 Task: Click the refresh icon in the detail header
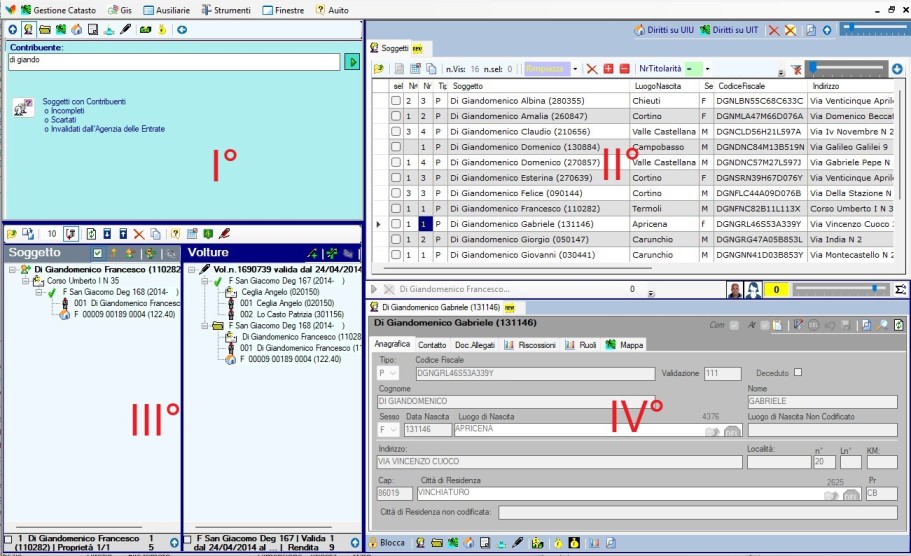pos(898,325)
